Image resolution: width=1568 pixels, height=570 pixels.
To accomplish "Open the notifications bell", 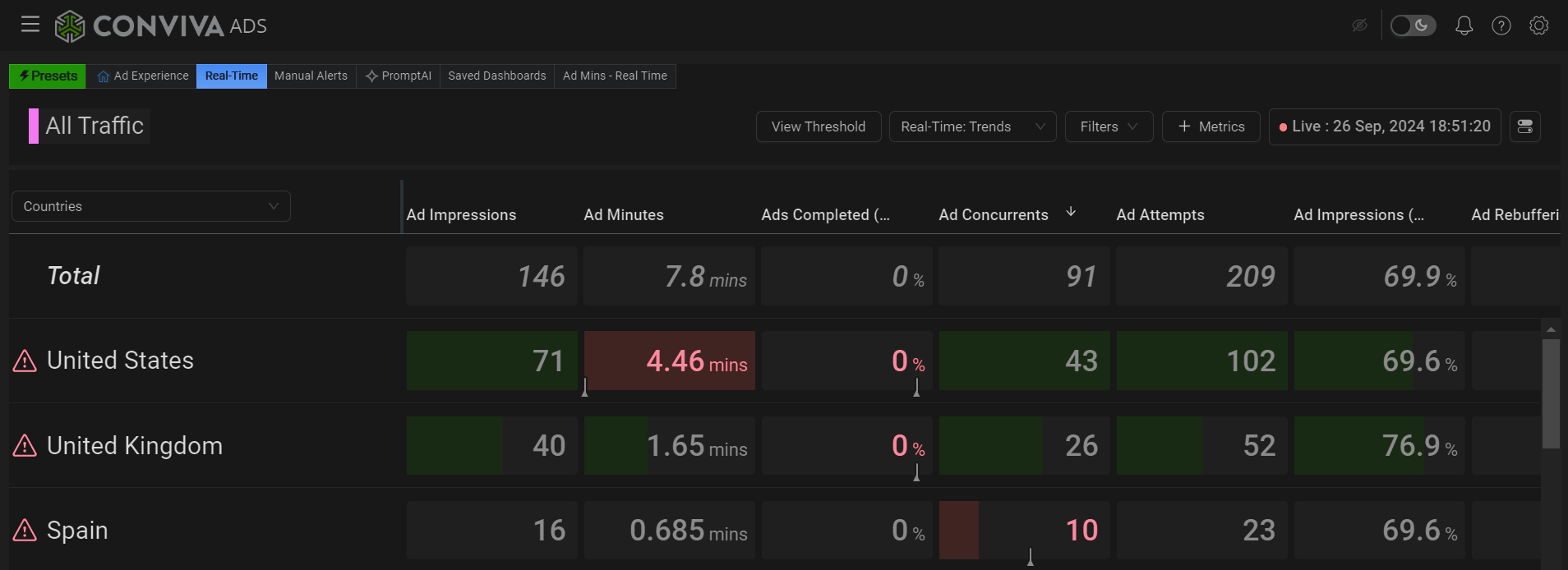I will (x=1464, y=25).
